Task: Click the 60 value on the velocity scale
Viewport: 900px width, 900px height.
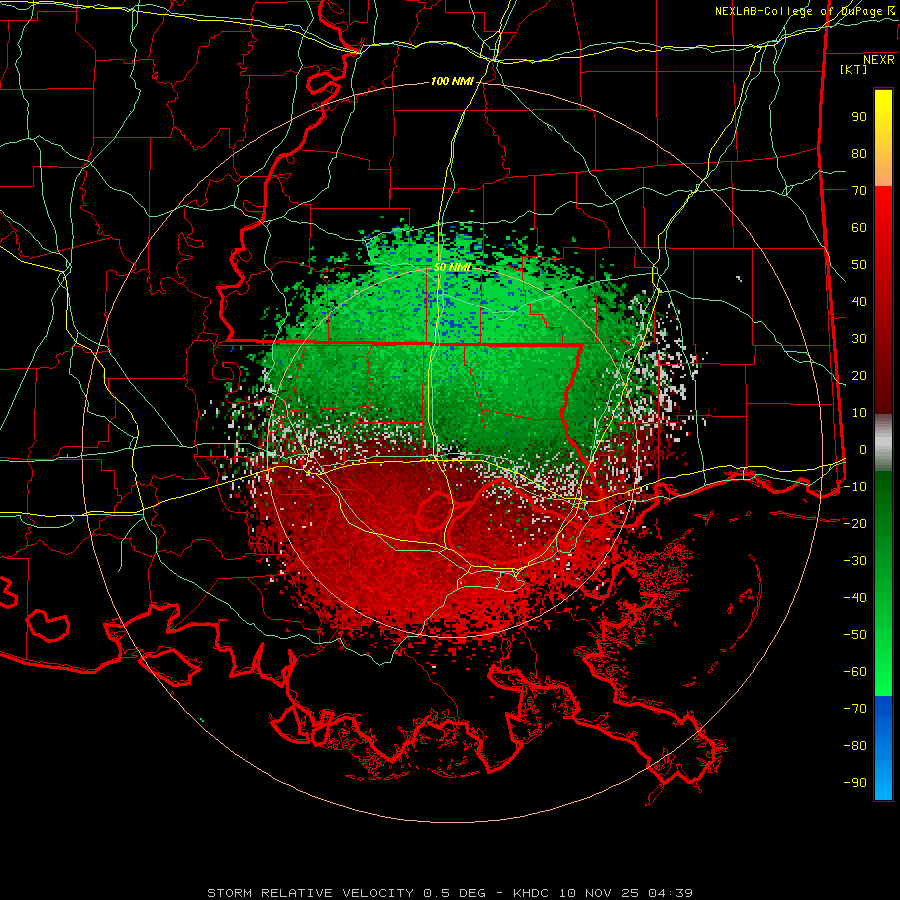Action: coord(859,228)
